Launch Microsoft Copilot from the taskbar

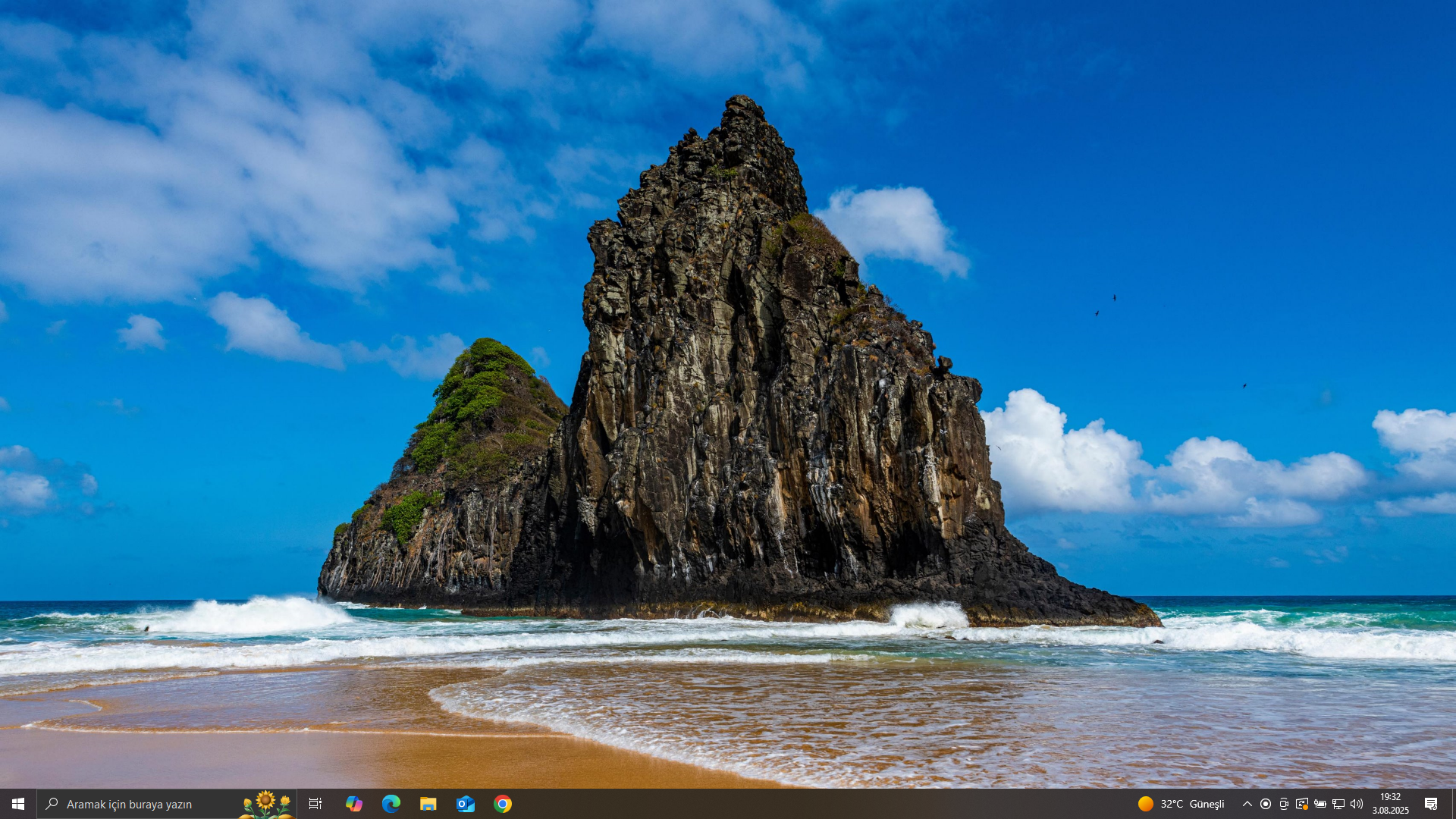(x=353, y=804)
